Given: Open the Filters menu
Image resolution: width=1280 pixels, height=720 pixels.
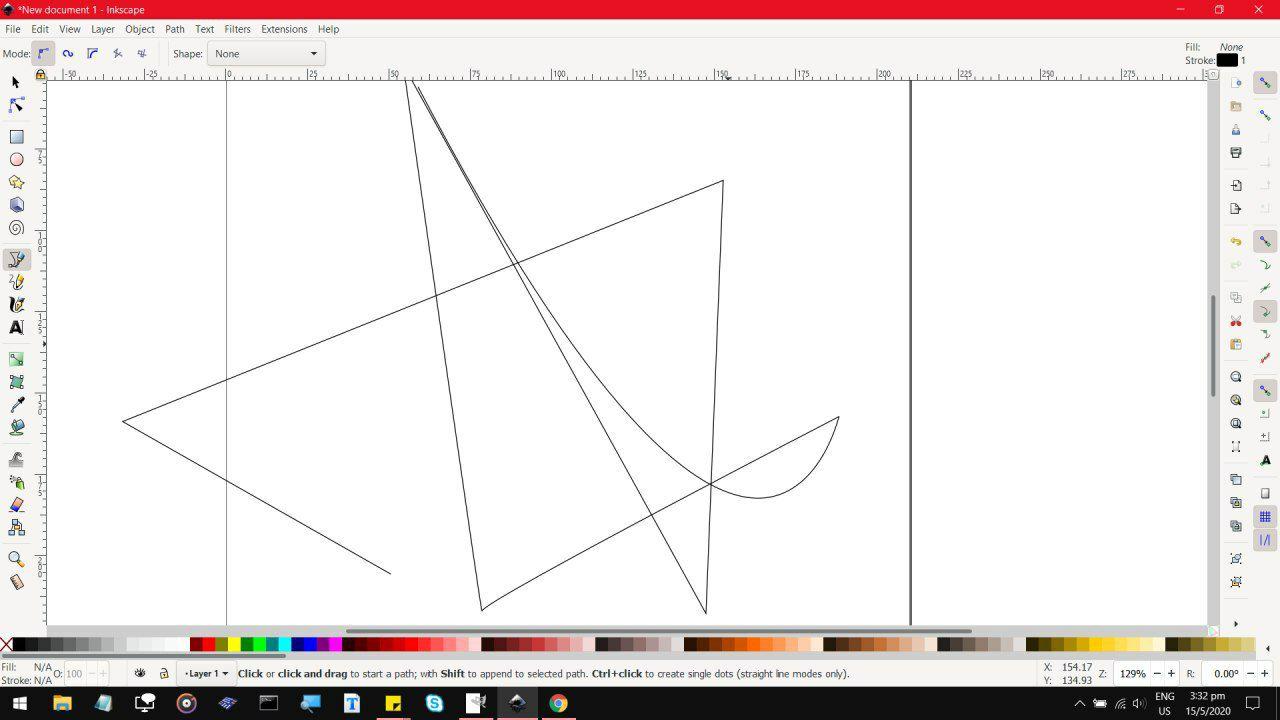Looking at the screenshot, I should click(x=237, y=29).
